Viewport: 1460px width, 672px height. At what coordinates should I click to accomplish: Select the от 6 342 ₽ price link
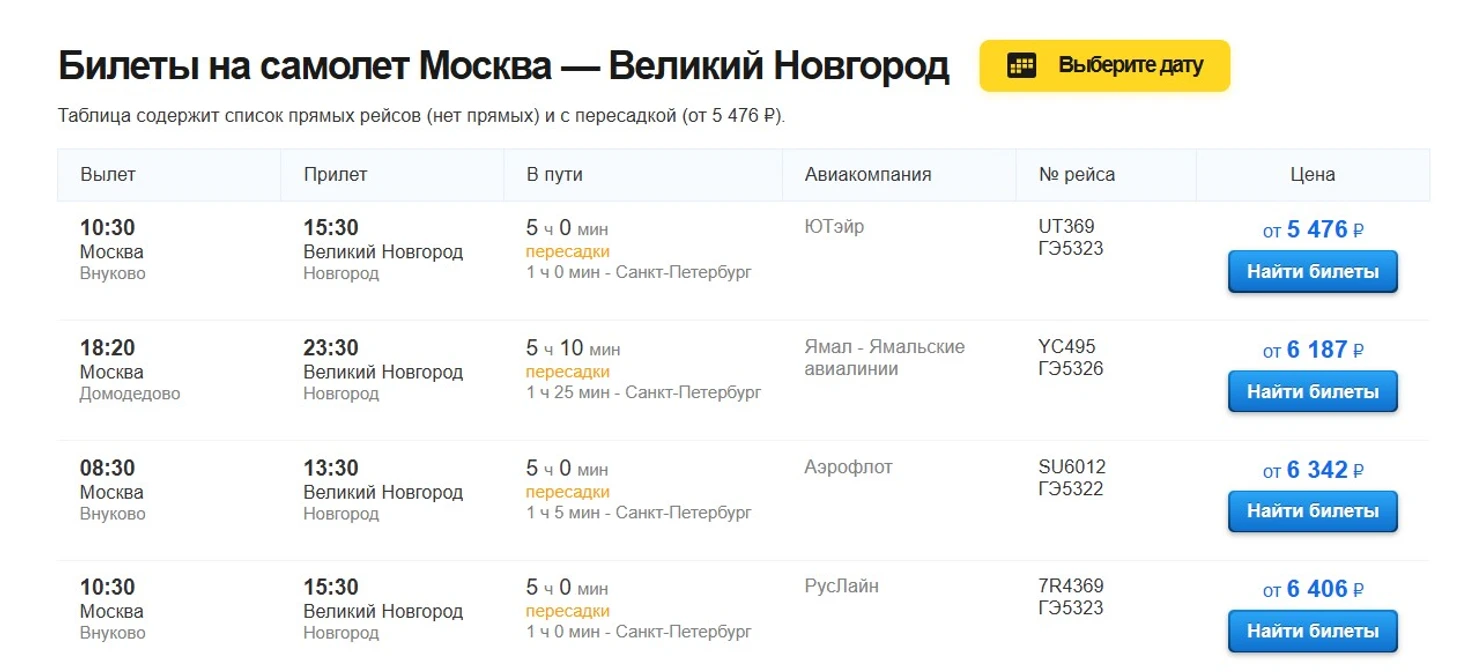[1313, 470]
